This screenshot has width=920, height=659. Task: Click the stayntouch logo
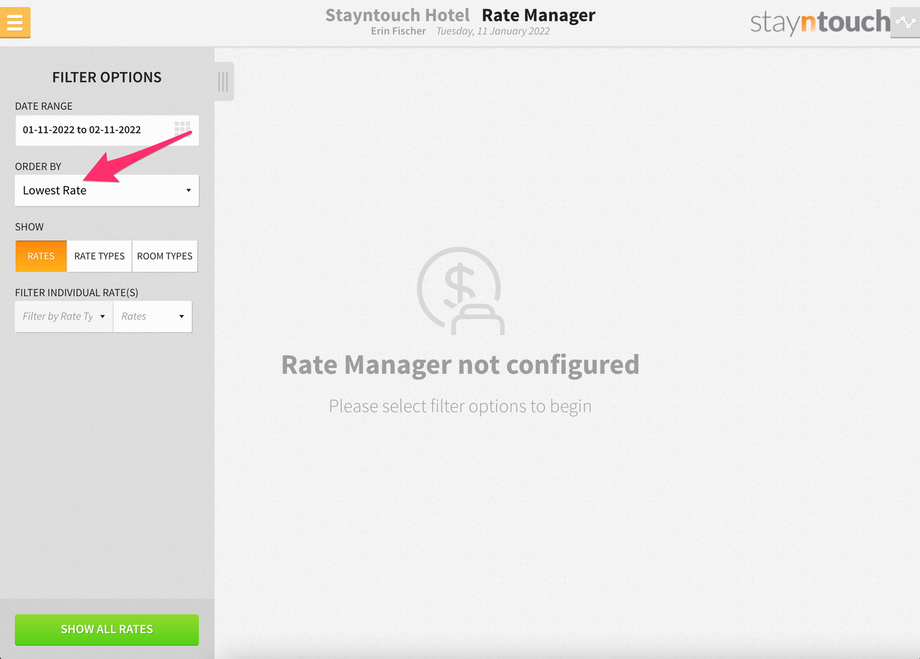pos(820,22)
